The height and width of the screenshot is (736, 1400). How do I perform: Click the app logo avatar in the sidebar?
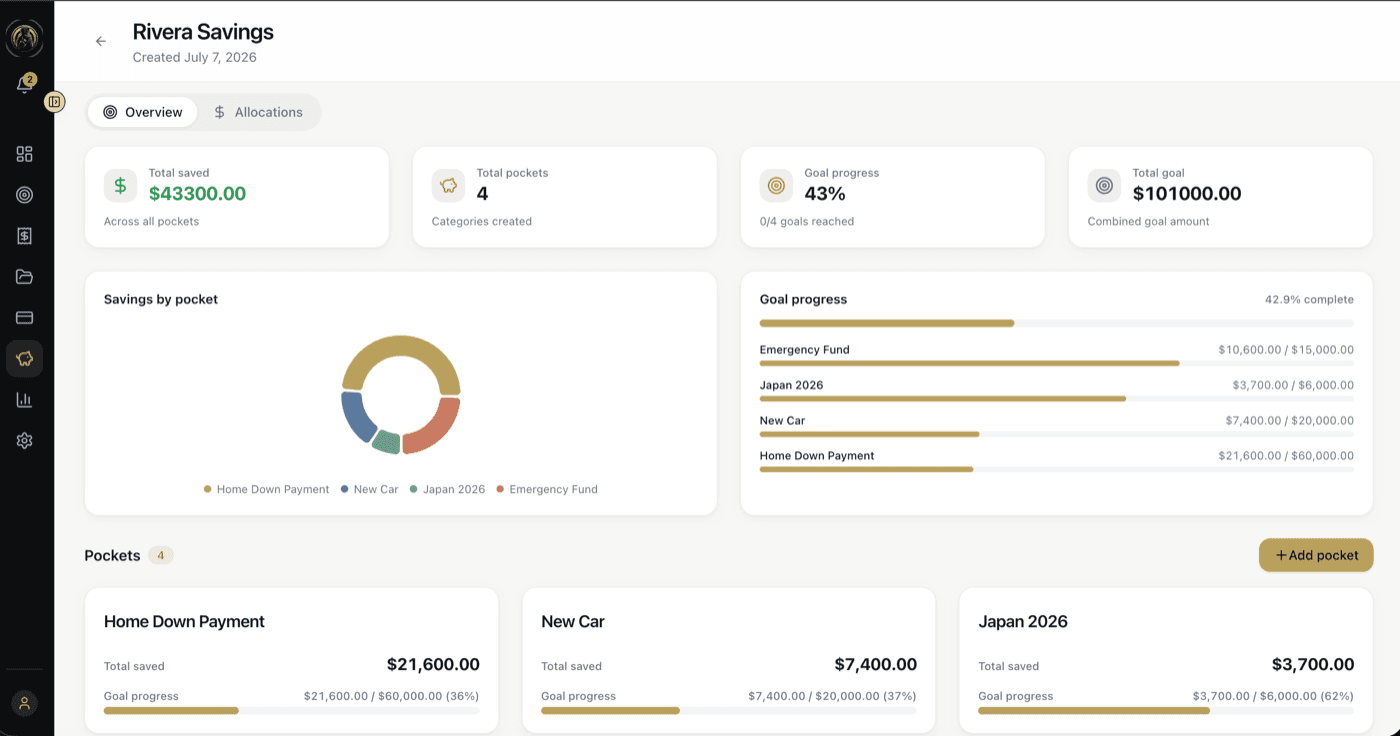24,38
